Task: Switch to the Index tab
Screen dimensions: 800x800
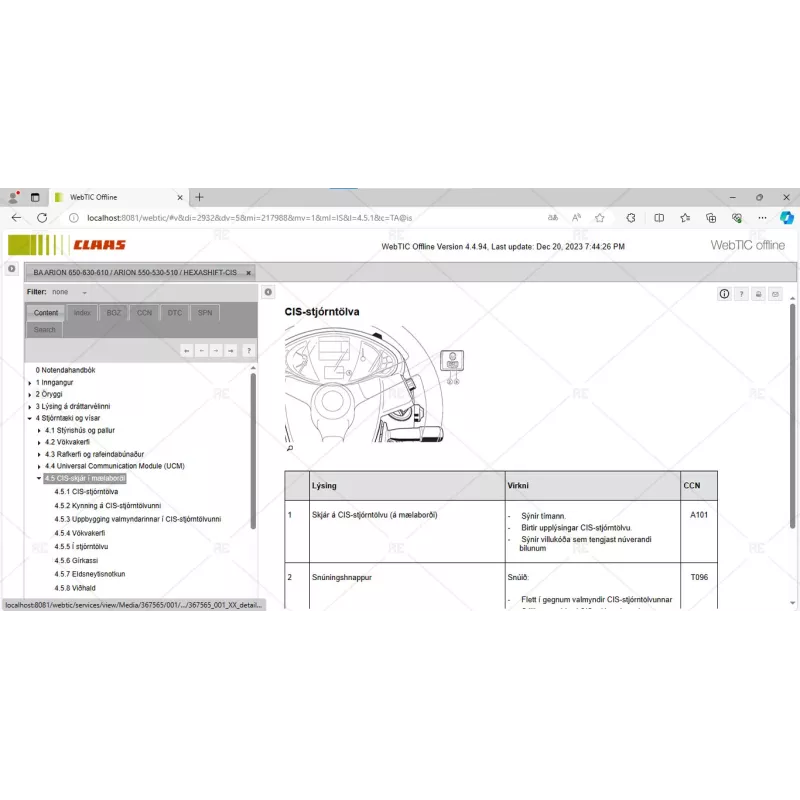Action: [x=81, y=312]
